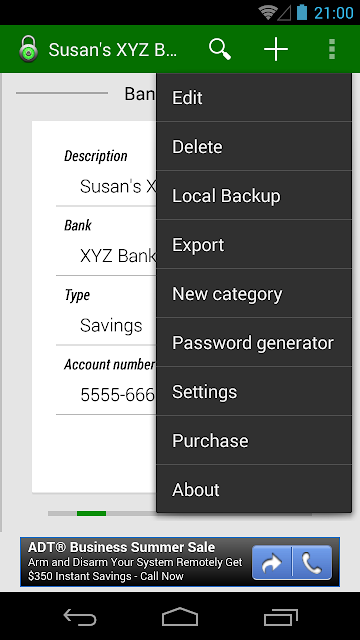Select Edit from the overflow menu
The image size is (360, 640).
(x=254, y=98)
